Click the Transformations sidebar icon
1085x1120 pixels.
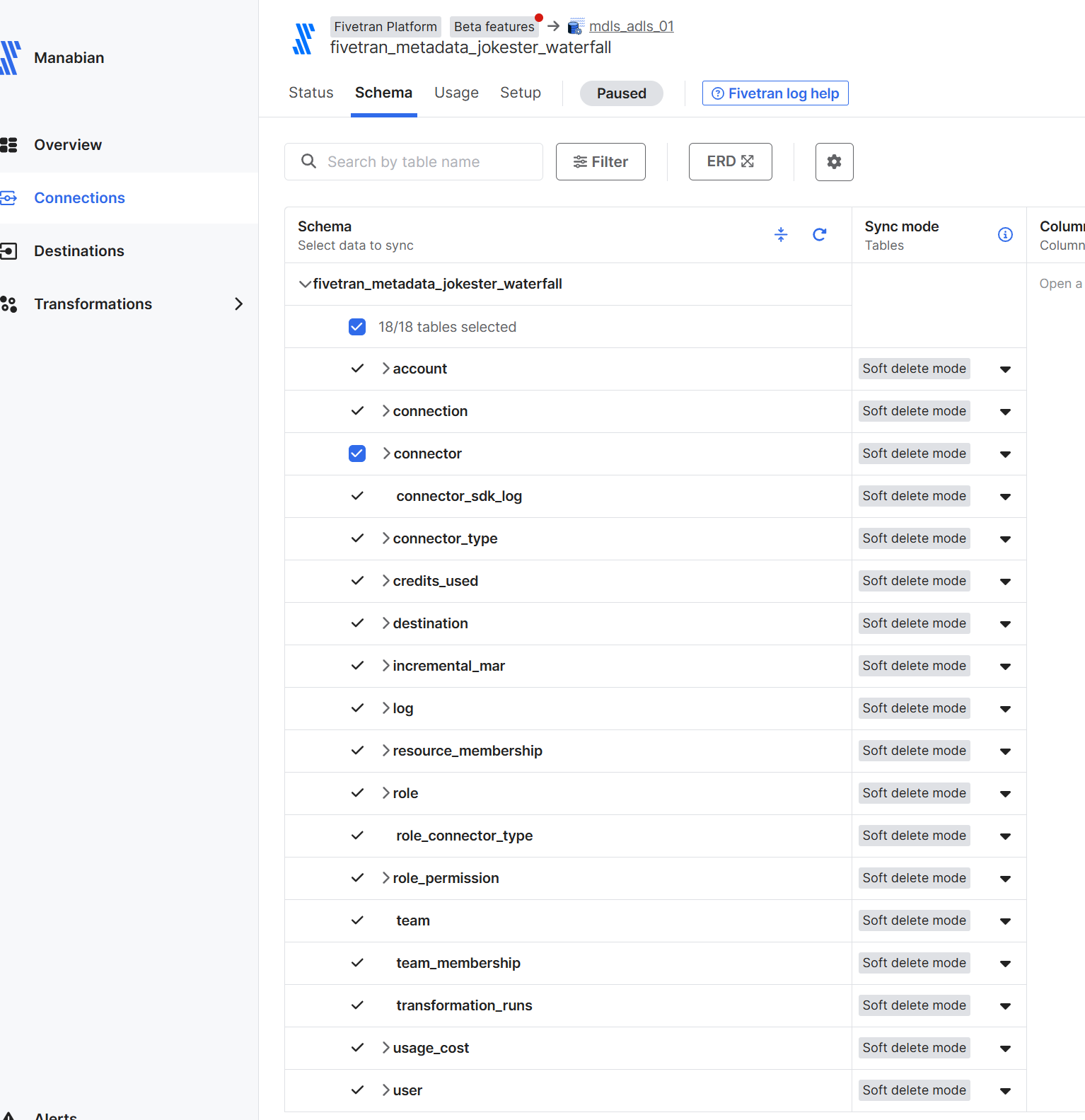(x=8, y=304)
